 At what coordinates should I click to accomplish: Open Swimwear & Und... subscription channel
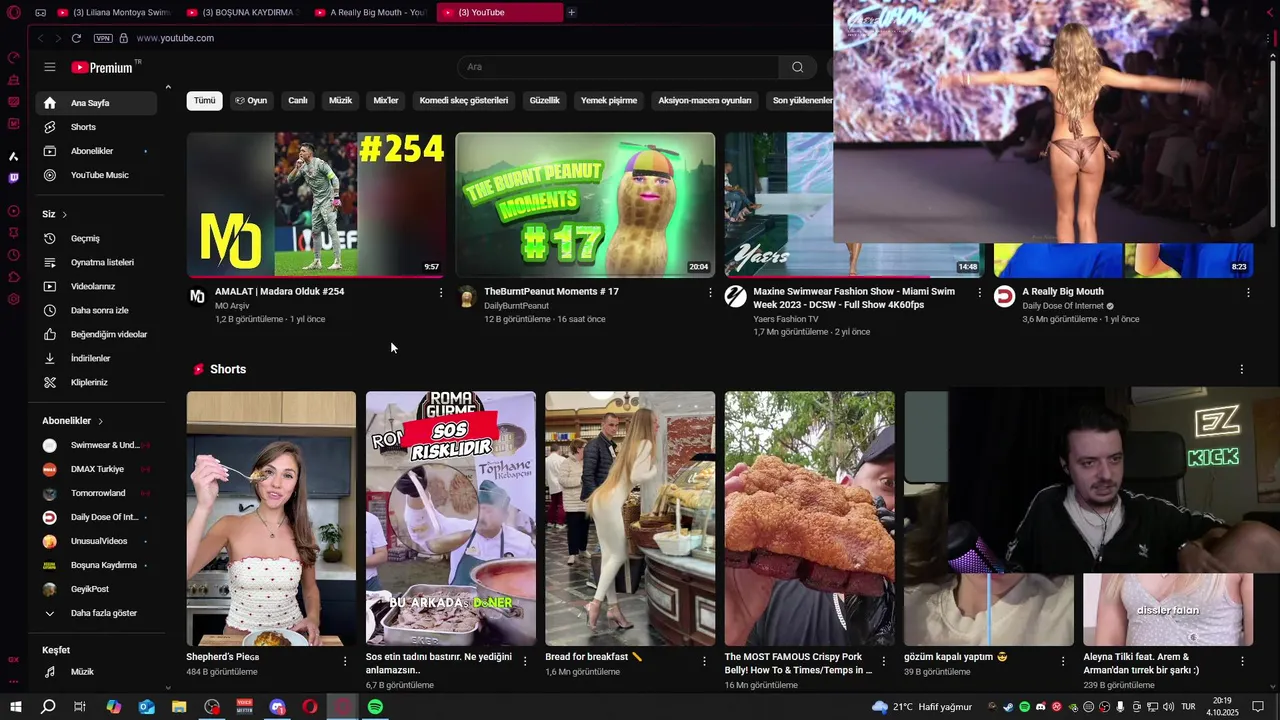(96, 445)
